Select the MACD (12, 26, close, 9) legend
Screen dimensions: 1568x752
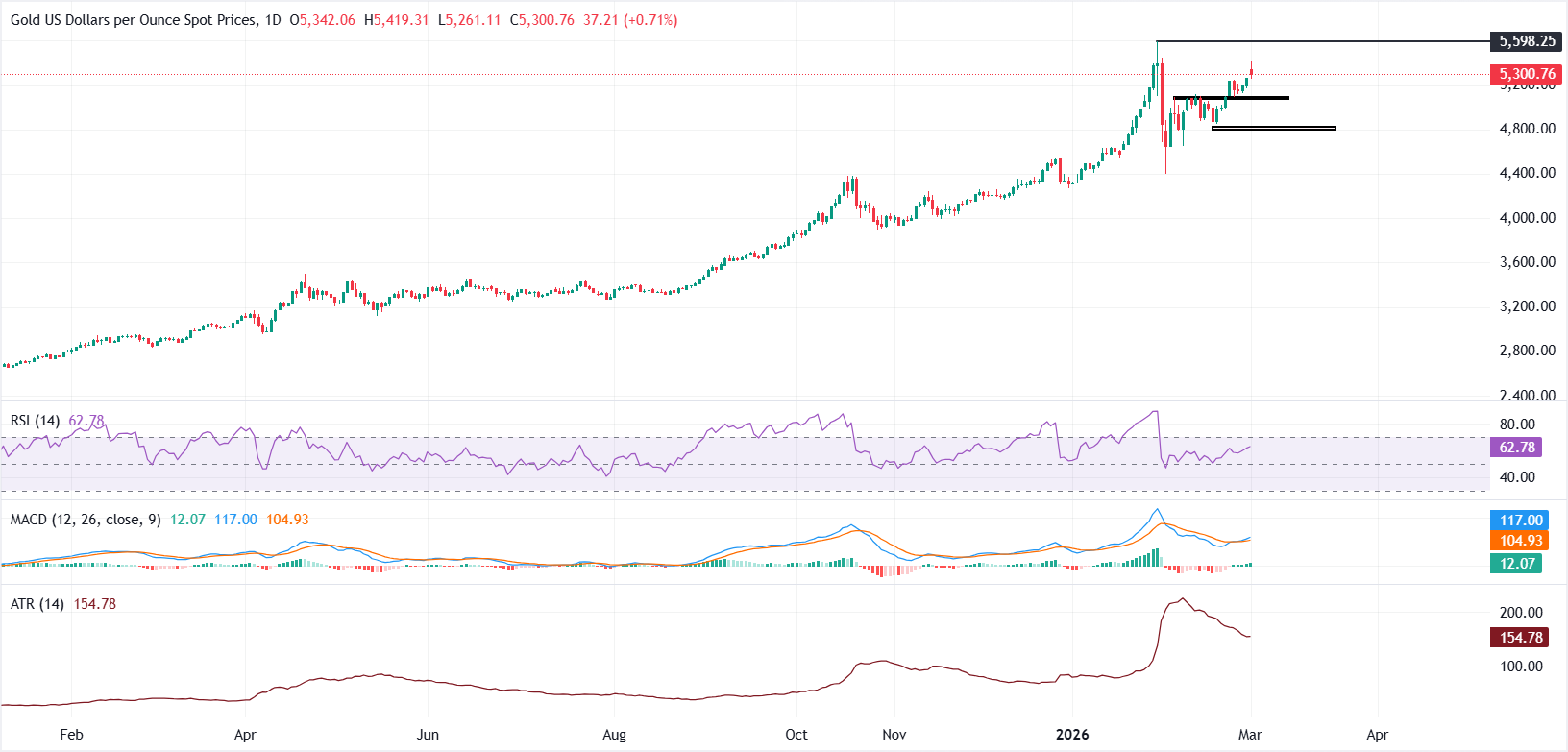[x=86, y=520]
